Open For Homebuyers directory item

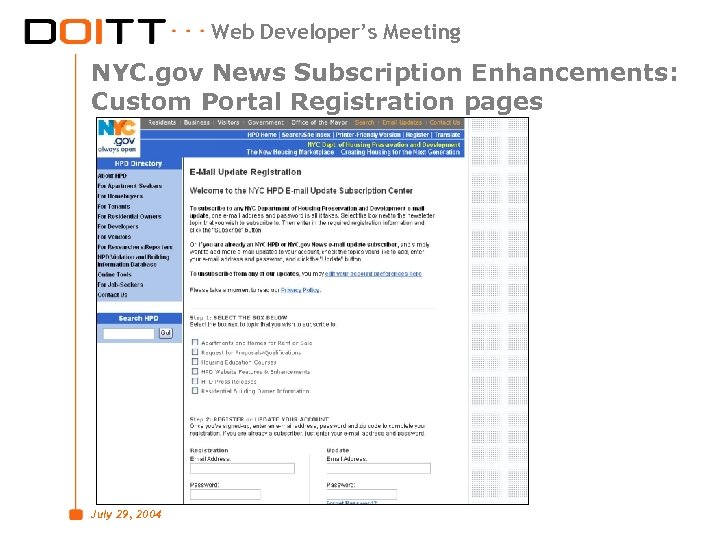click(x=120, y=196)
